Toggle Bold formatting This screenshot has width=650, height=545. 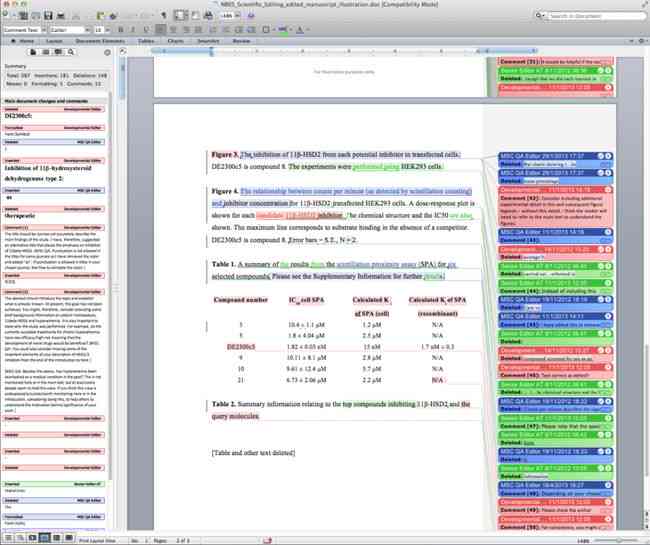(x=121, y=30)
